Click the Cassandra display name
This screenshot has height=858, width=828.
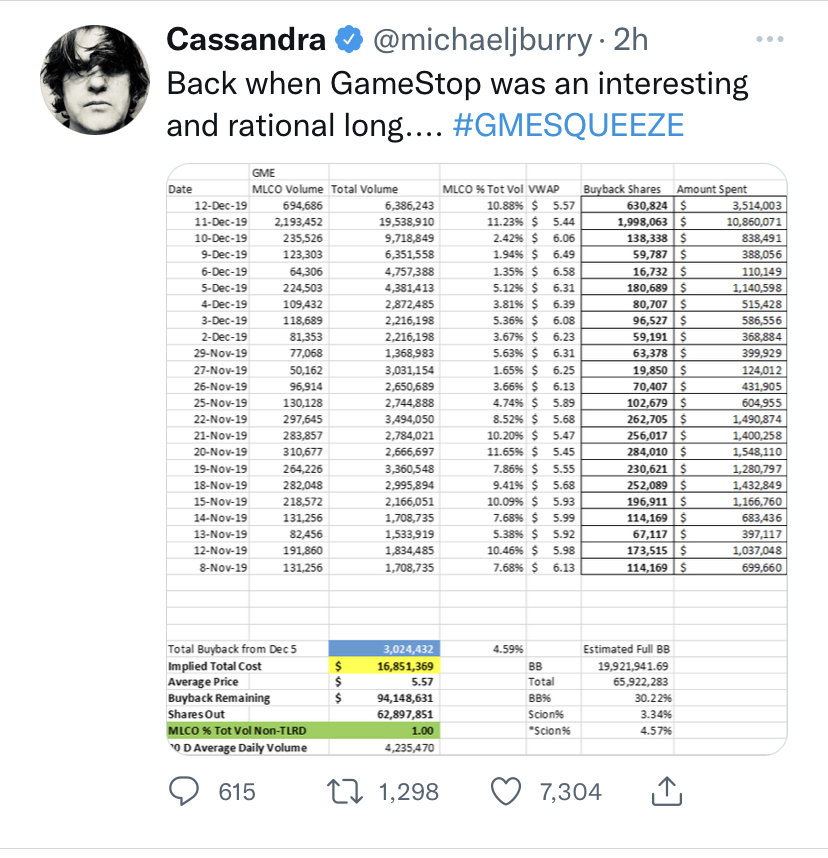[x=246, y=40]
